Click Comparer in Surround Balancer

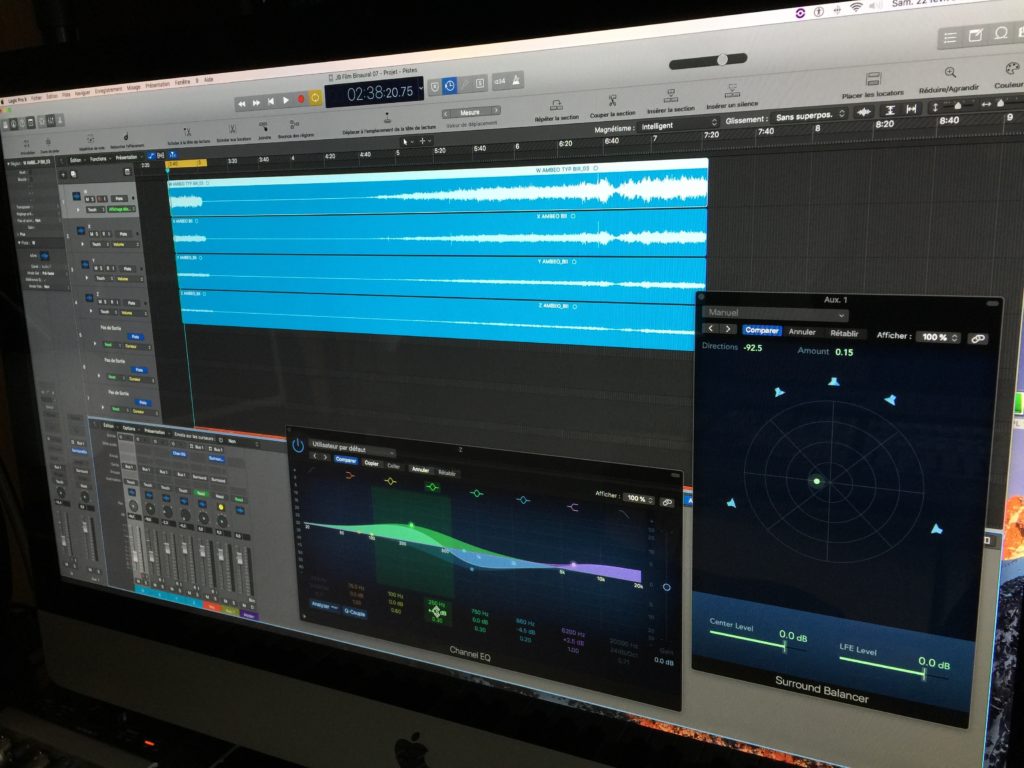761,330
